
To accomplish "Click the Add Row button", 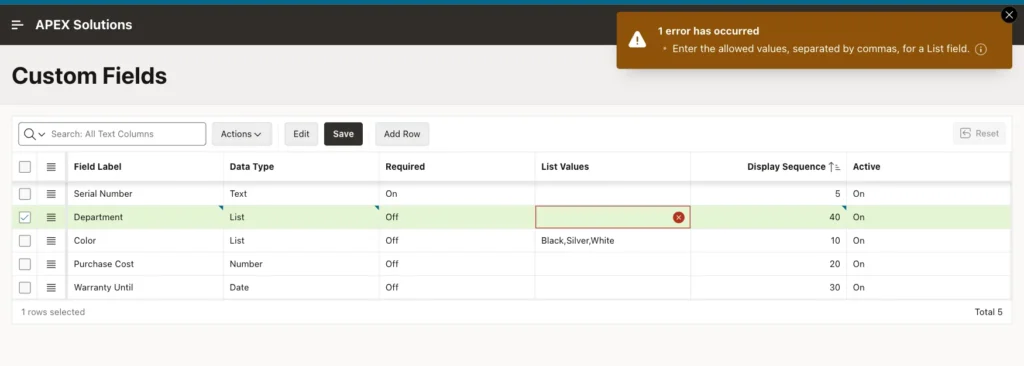I will coord(402,134).
